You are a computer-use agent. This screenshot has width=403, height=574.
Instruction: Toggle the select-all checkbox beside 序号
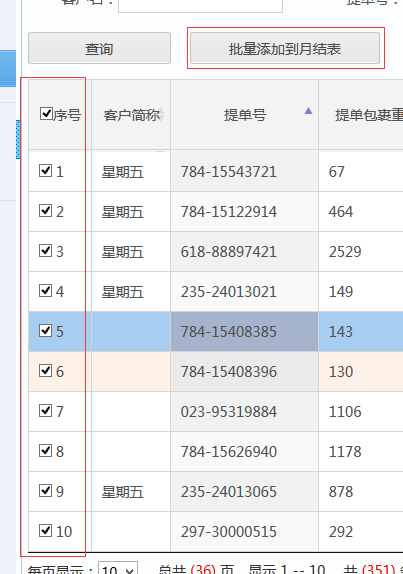pyautogui.click(x=46, y=114)
